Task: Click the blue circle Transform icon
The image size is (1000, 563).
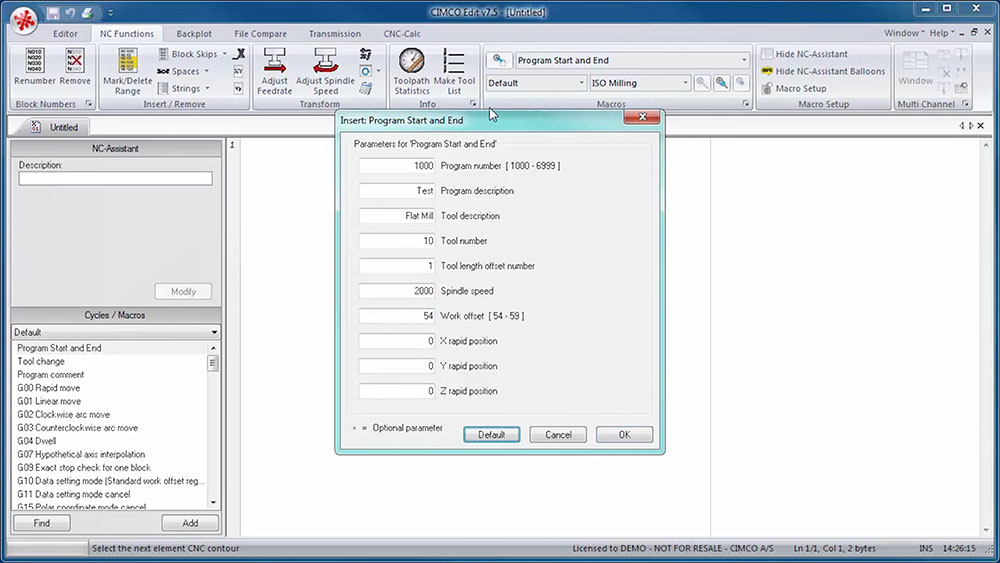Action: coord(365,71)
